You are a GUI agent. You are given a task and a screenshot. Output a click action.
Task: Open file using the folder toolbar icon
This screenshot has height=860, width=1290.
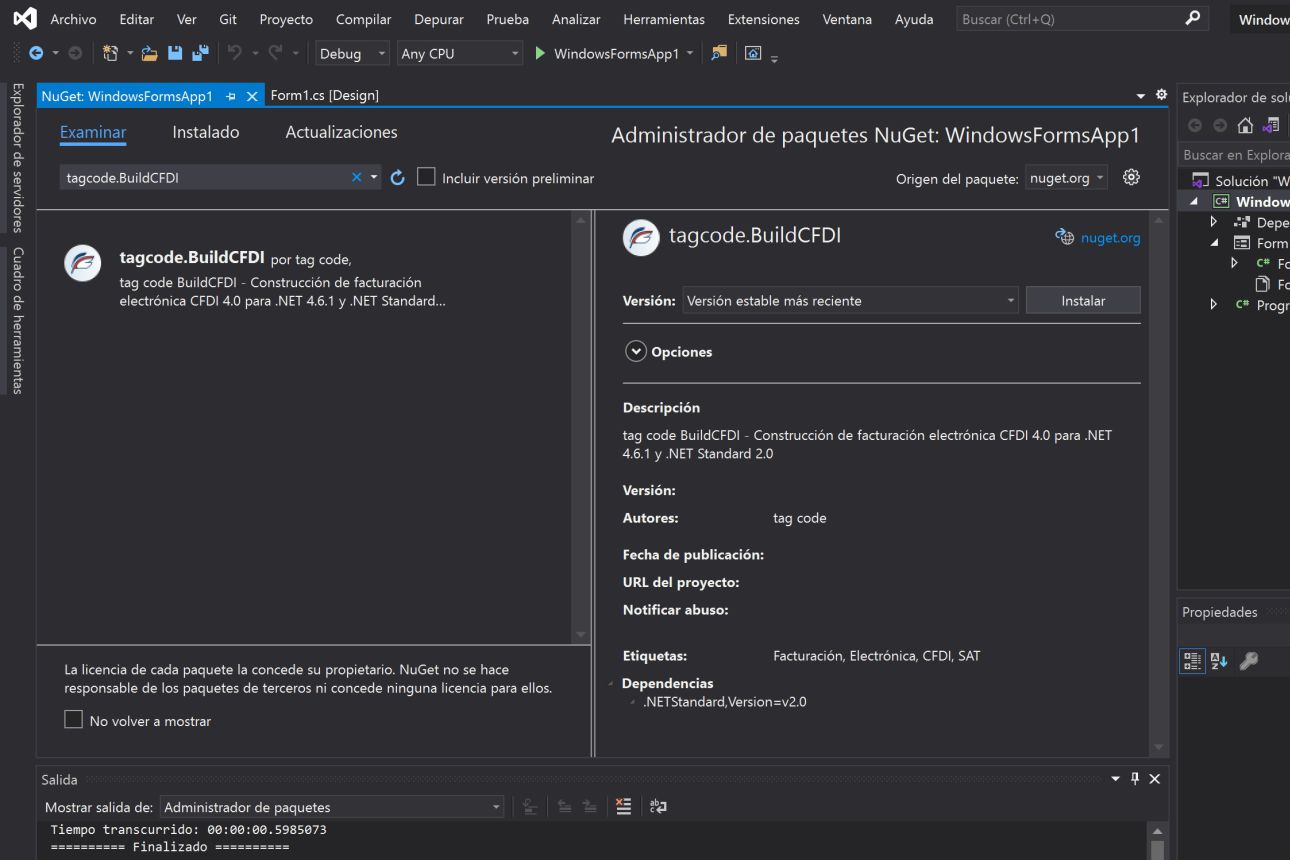coord(149,53)
